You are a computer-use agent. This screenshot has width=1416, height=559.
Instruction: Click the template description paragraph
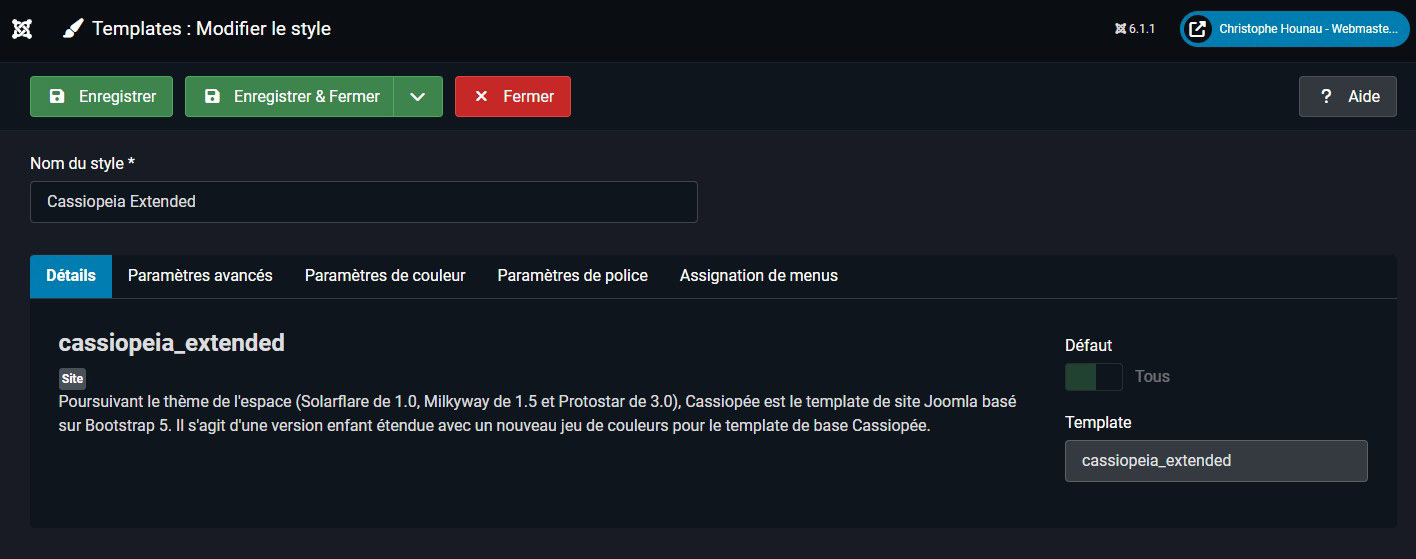(538, 414)
